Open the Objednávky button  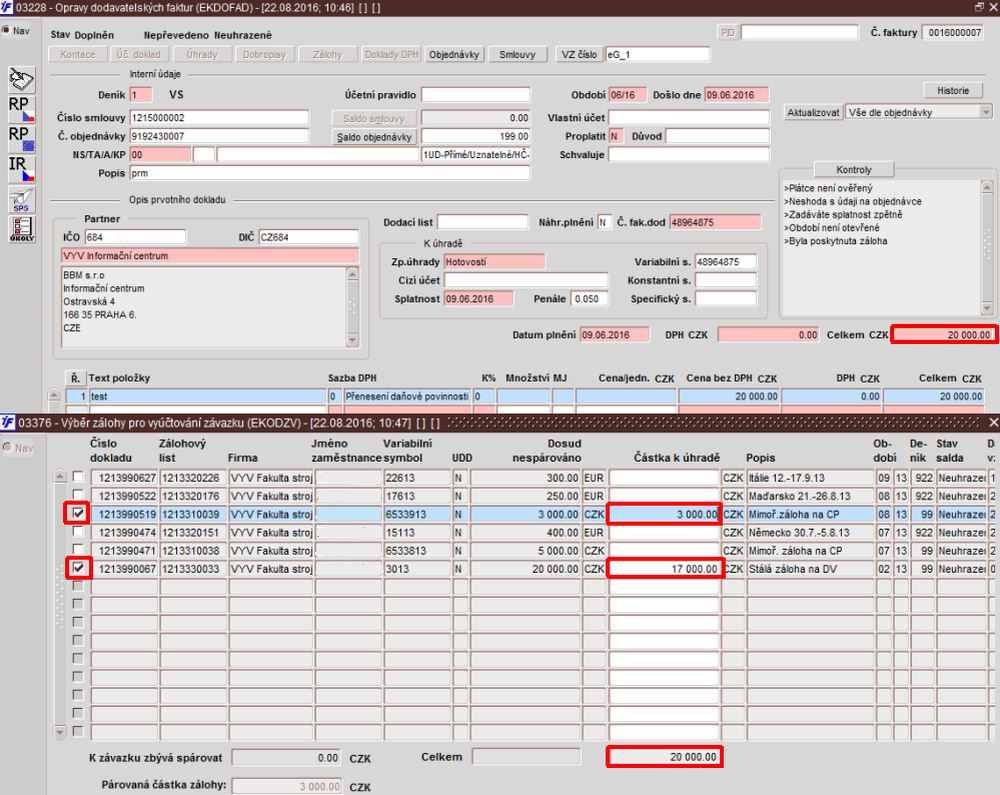pos(455,54)
